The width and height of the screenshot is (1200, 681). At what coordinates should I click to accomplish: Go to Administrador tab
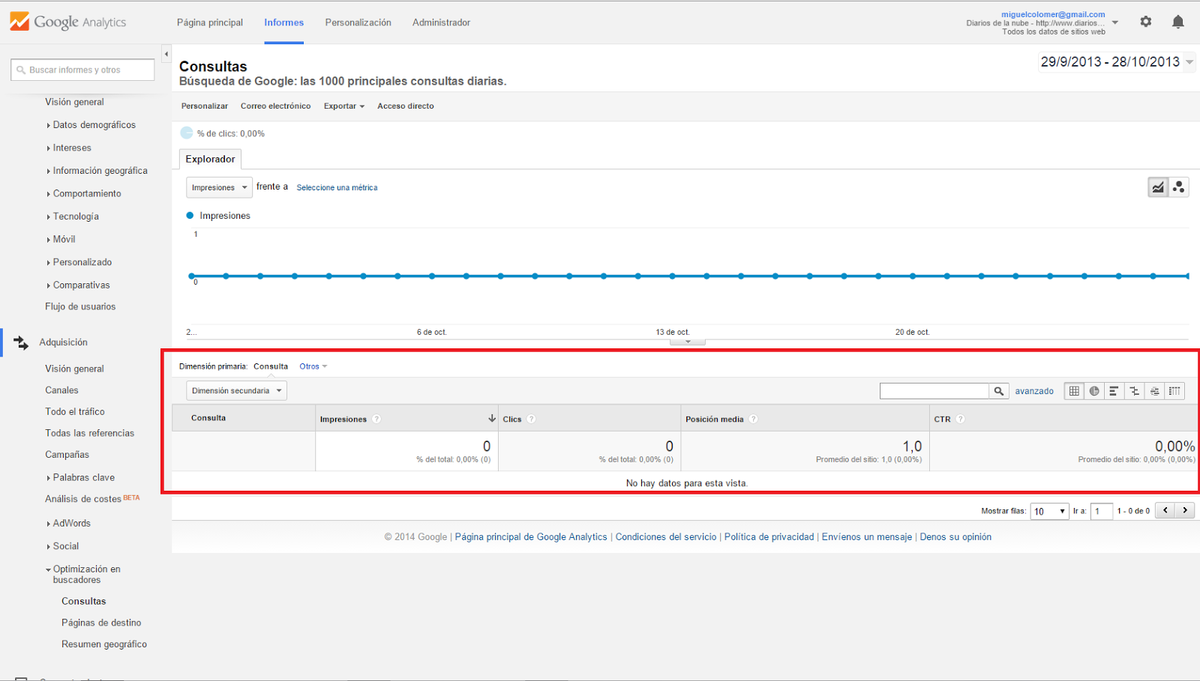point(441,22)
